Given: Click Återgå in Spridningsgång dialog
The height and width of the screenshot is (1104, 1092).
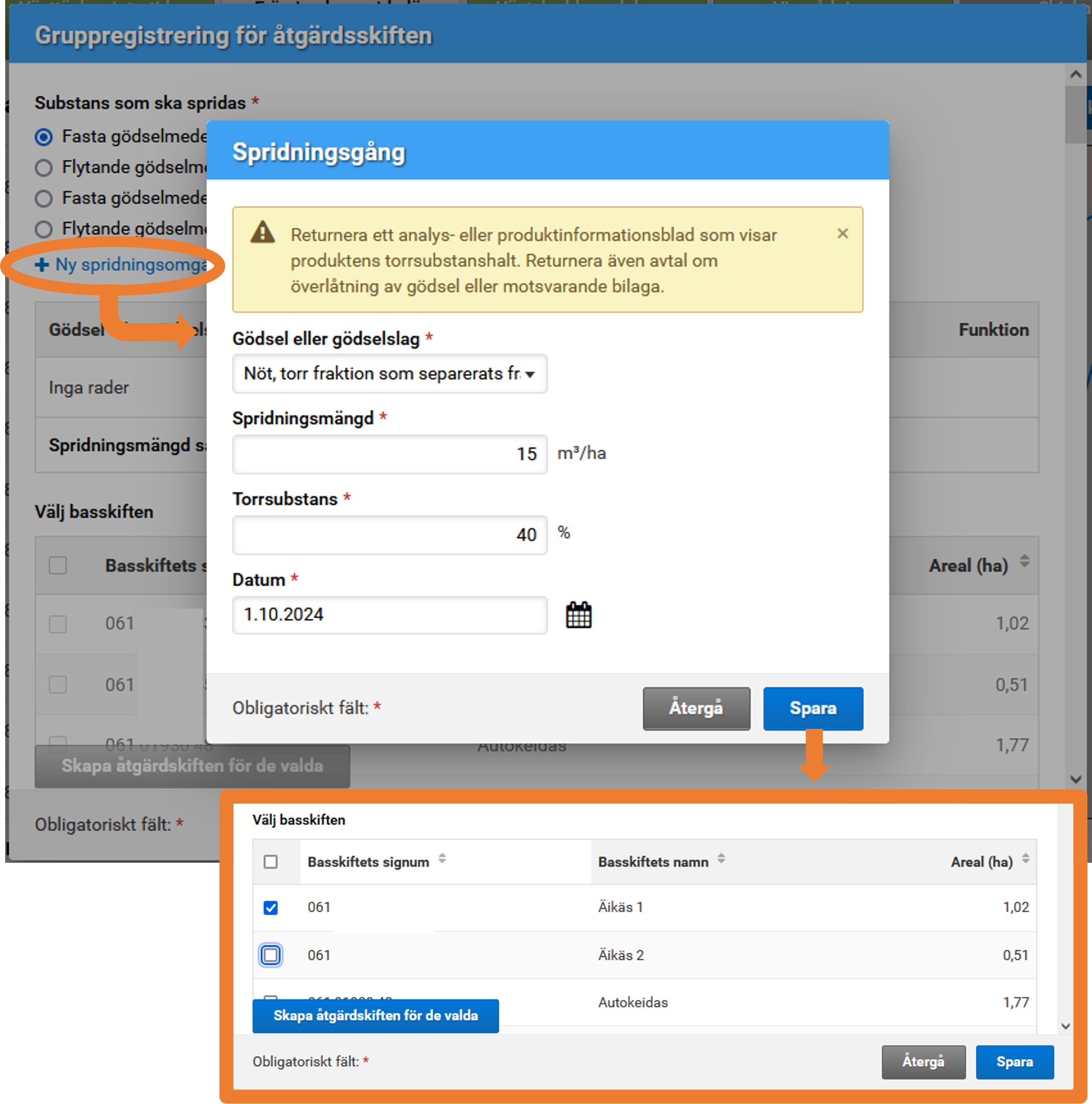Looking at the screenshot, I should click(x=696, y=708).
